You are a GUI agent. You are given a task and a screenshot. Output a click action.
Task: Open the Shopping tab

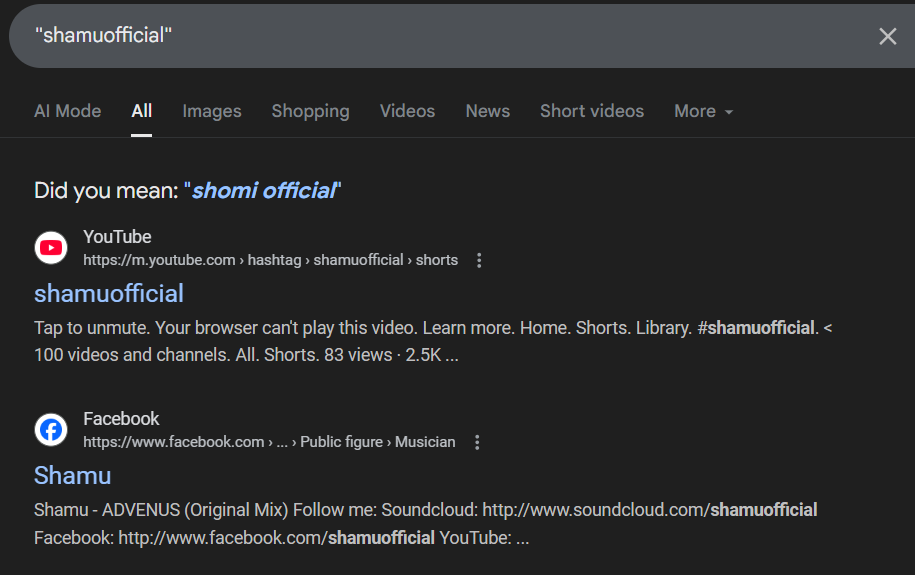click(x=310, y=111)
